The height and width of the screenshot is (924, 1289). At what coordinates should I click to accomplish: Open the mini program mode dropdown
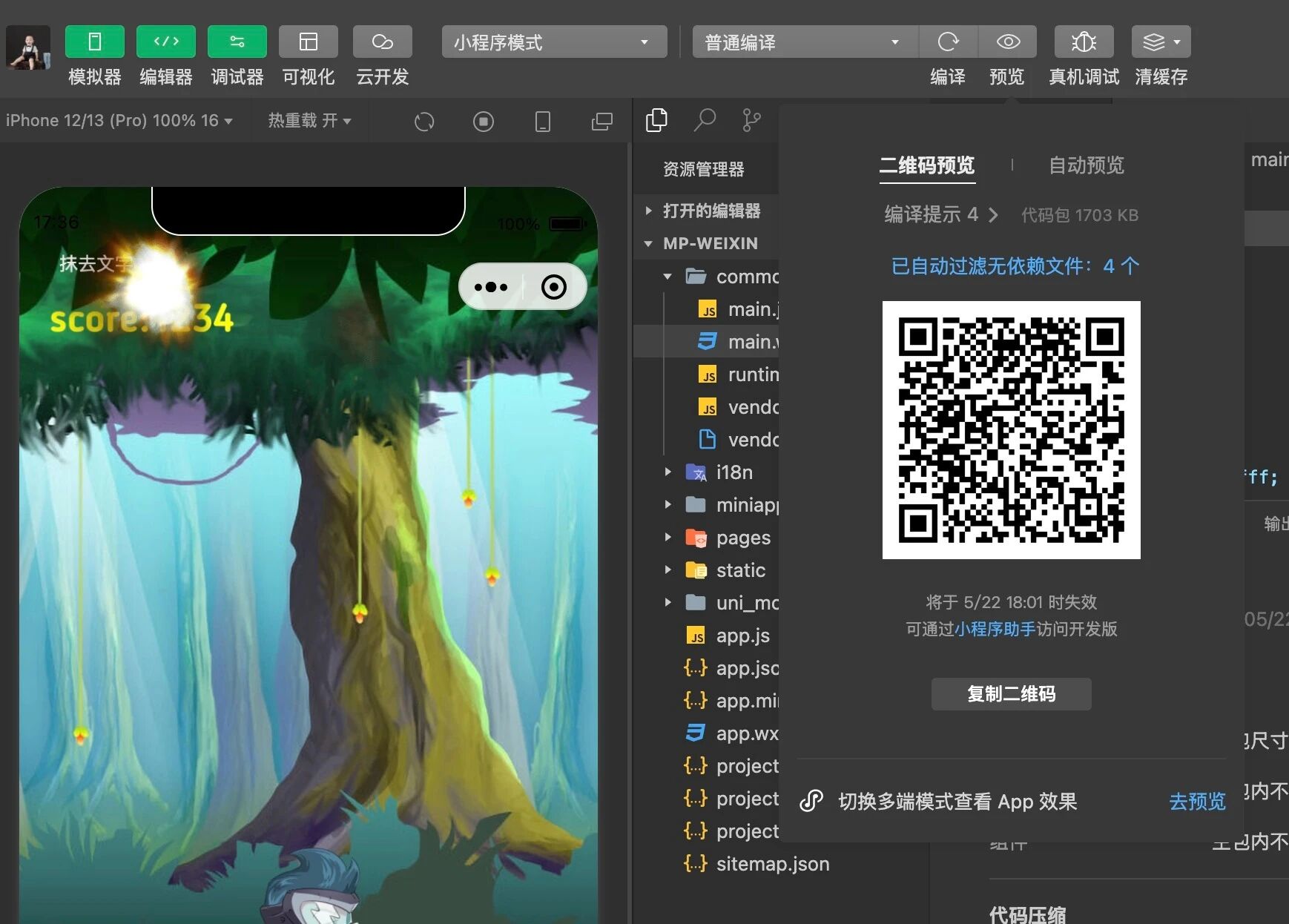(554, 42)
